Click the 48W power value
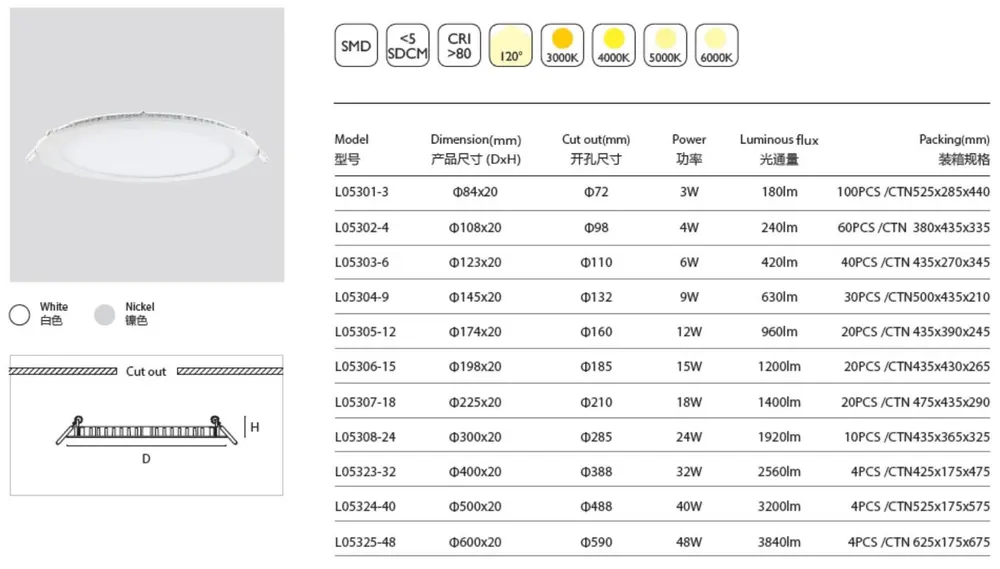 [x=689, y=542]
